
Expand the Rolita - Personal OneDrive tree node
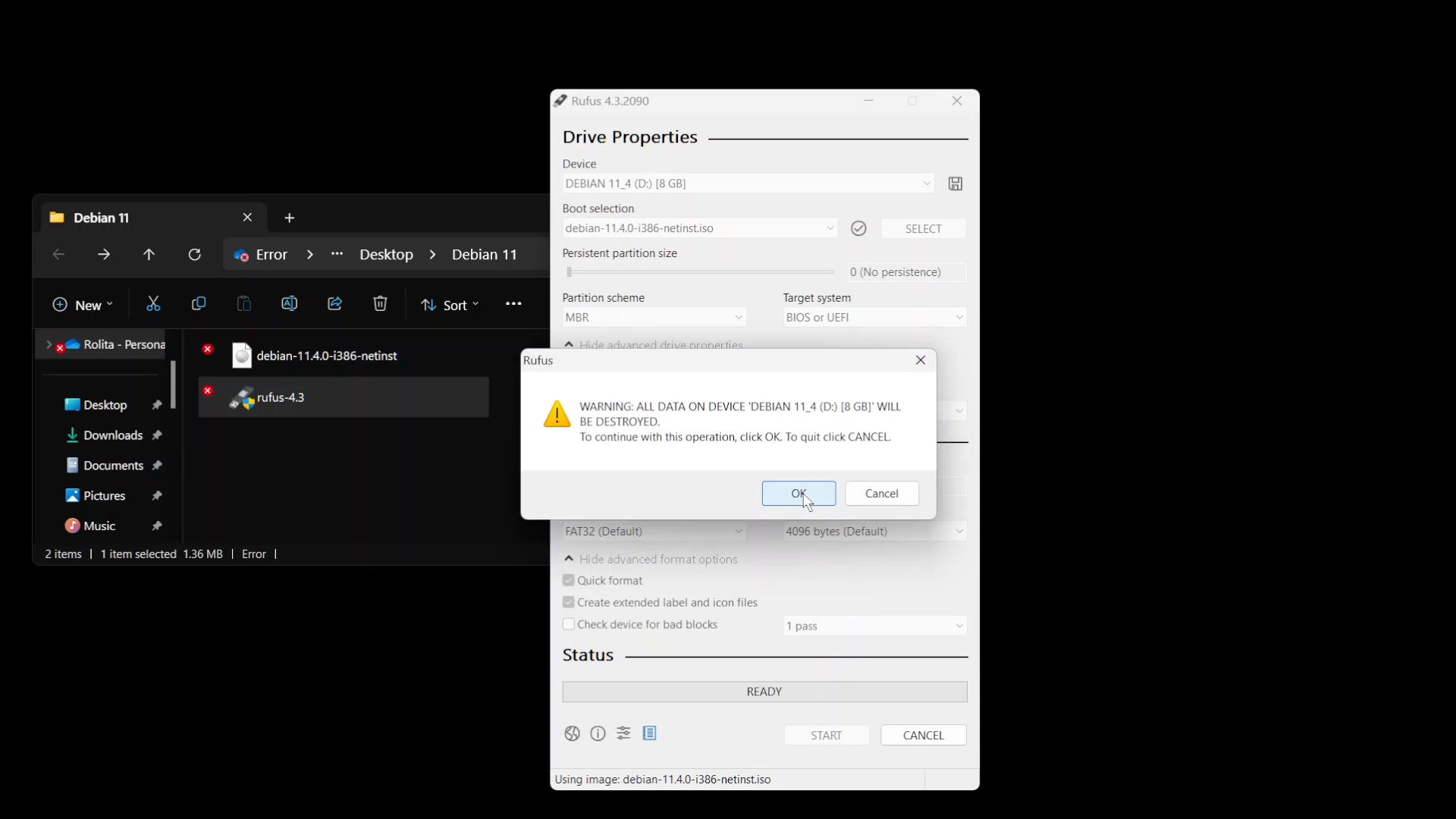pos(49,344)
